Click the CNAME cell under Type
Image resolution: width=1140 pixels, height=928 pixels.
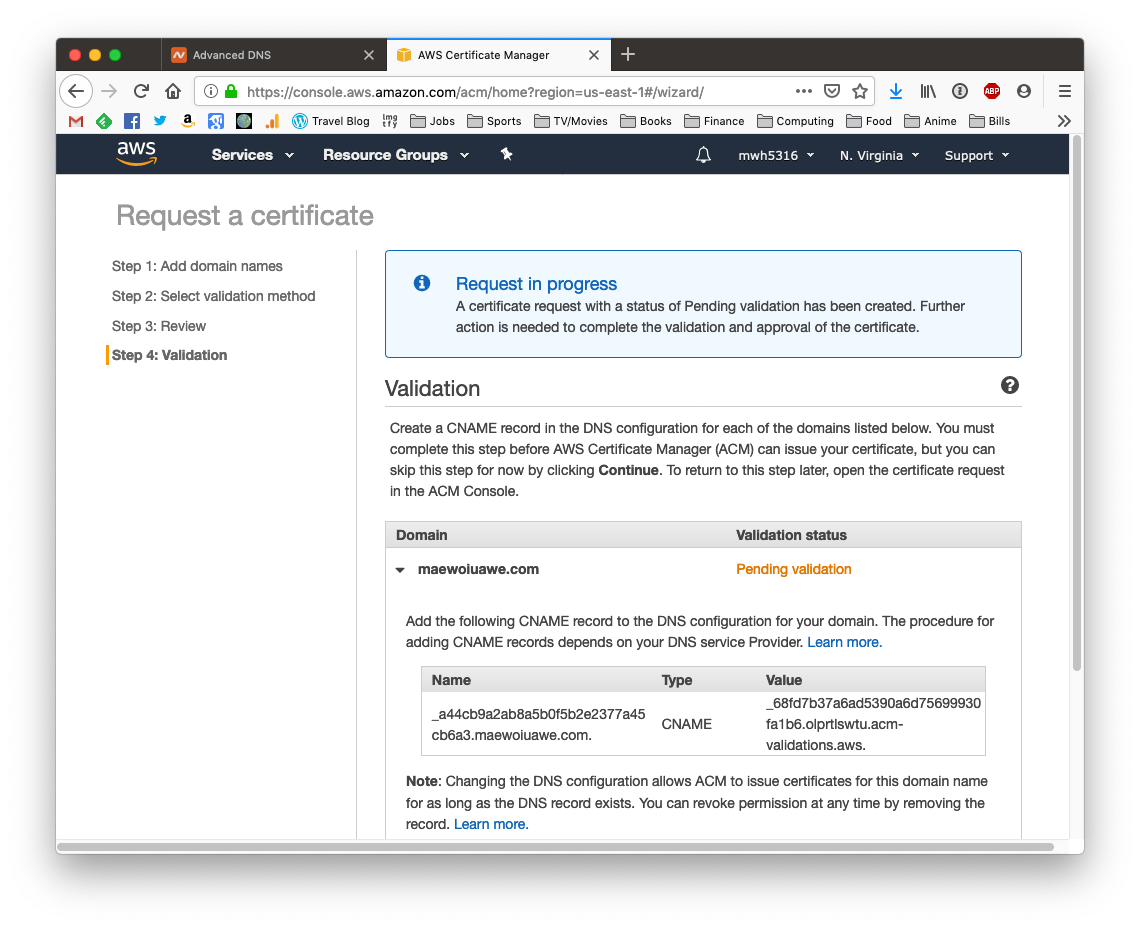[x=686, y=724]
